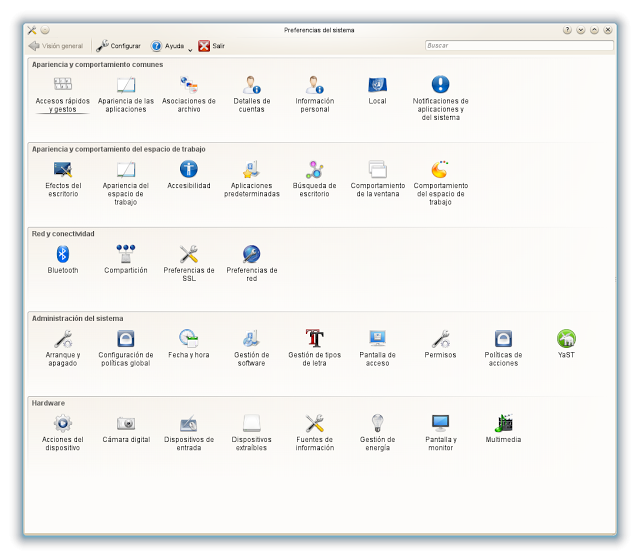The image size is (640, 559).
Task: Open Búsqueda de escritorio settings
Action: [314, 171]
